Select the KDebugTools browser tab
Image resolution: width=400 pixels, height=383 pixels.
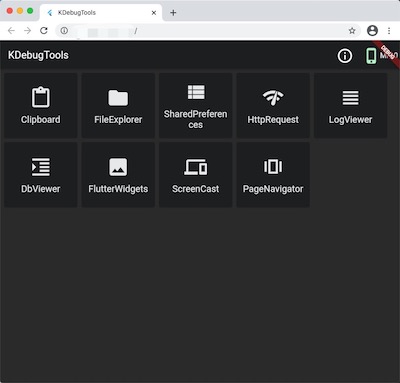tap(101, 13)
